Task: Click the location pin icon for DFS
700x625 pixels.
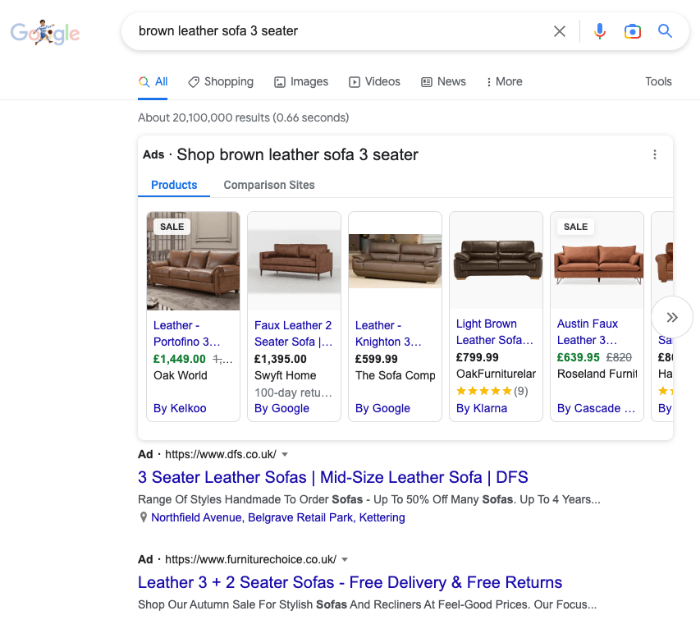Action: (x=143, y=517)
